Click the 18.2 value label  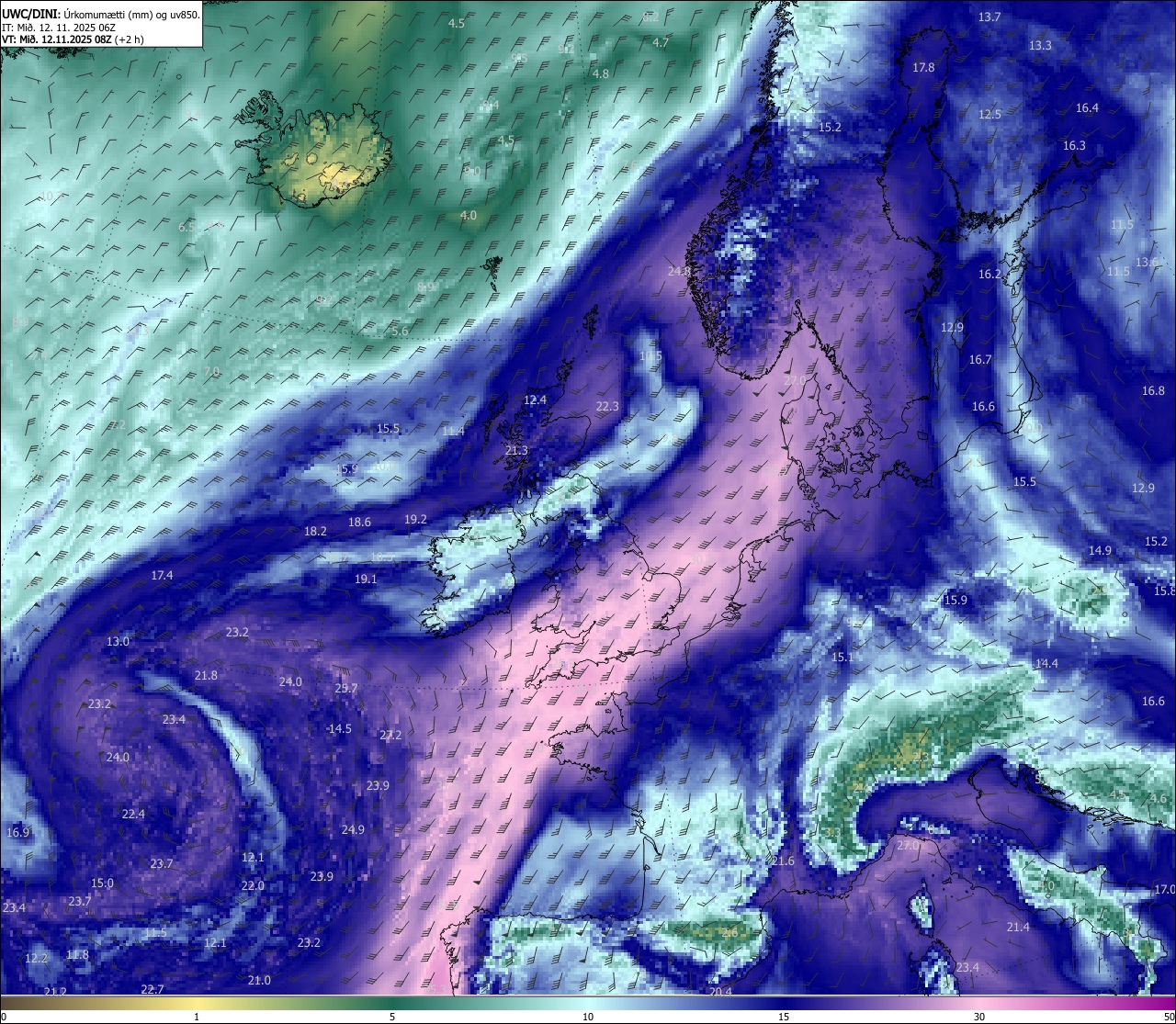click(x=315, y=532)
